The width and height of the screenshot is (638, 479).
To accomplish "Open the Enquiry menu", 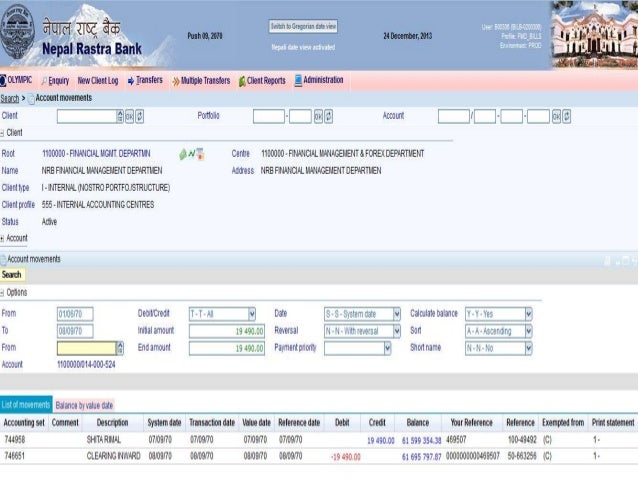I will 59,81.
